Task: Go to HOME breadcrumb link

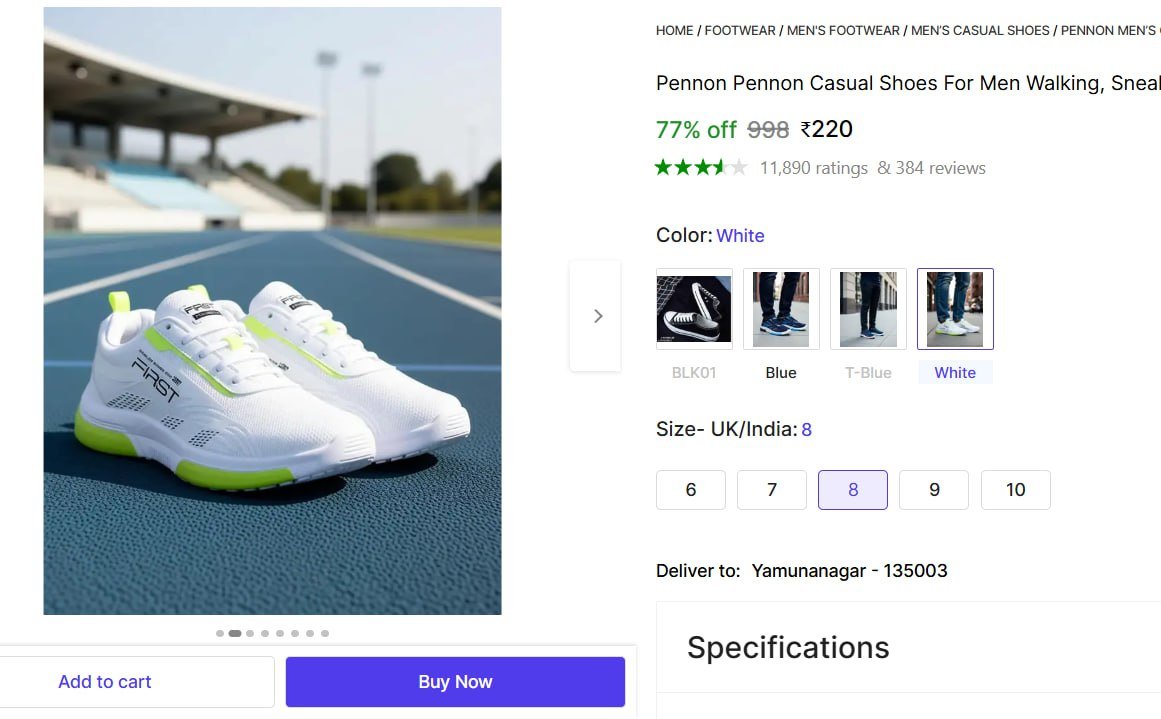Action: [674, 31]
